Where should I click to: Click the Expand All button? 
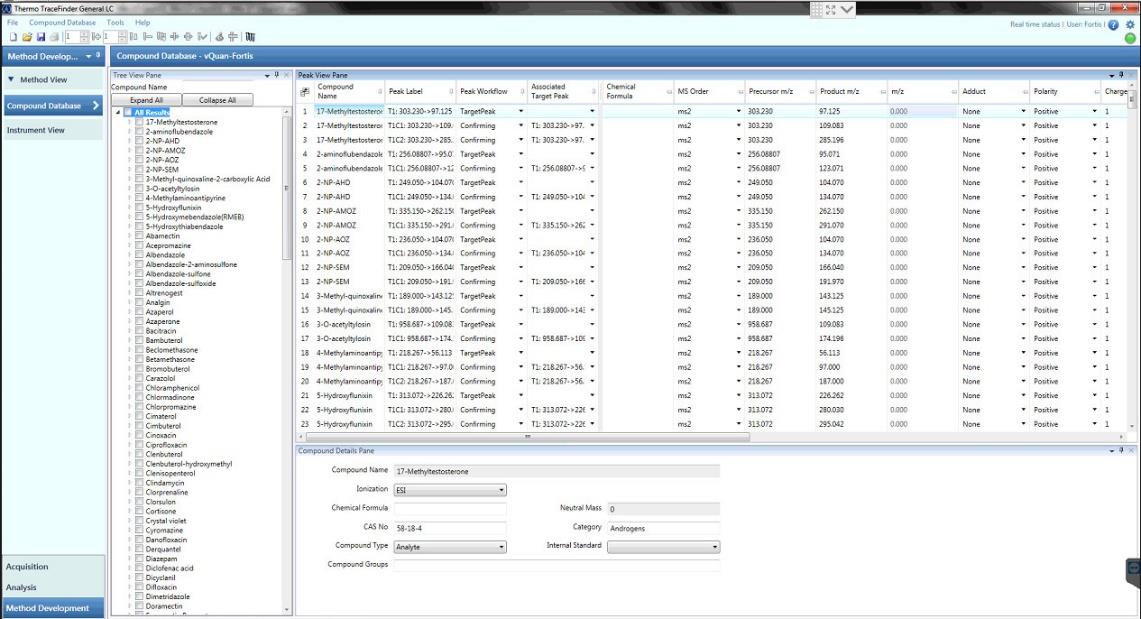(x=146, y=100)
